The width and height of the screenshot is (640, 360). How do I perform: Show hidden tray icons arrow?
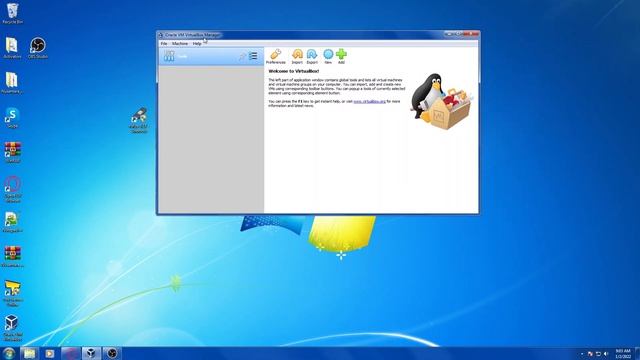582,354
